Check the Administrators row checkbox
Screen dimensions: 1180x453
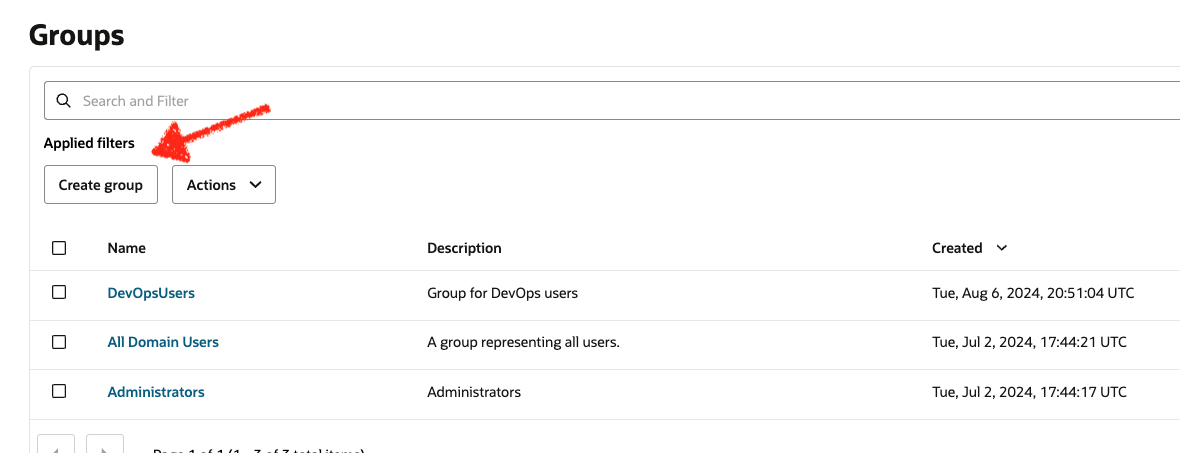click(59, 391)
